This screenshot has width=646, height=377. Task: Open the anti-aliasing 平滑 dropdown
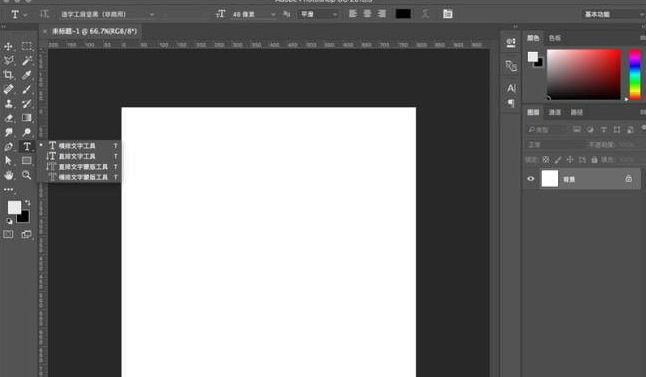point(318,14)
